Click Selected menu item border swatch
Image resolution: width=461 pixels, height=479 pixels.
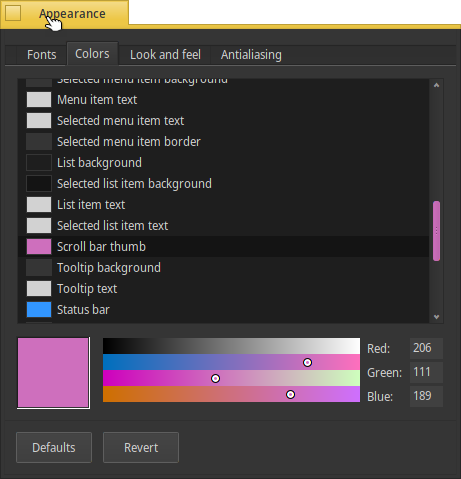[x=39, y=142]
